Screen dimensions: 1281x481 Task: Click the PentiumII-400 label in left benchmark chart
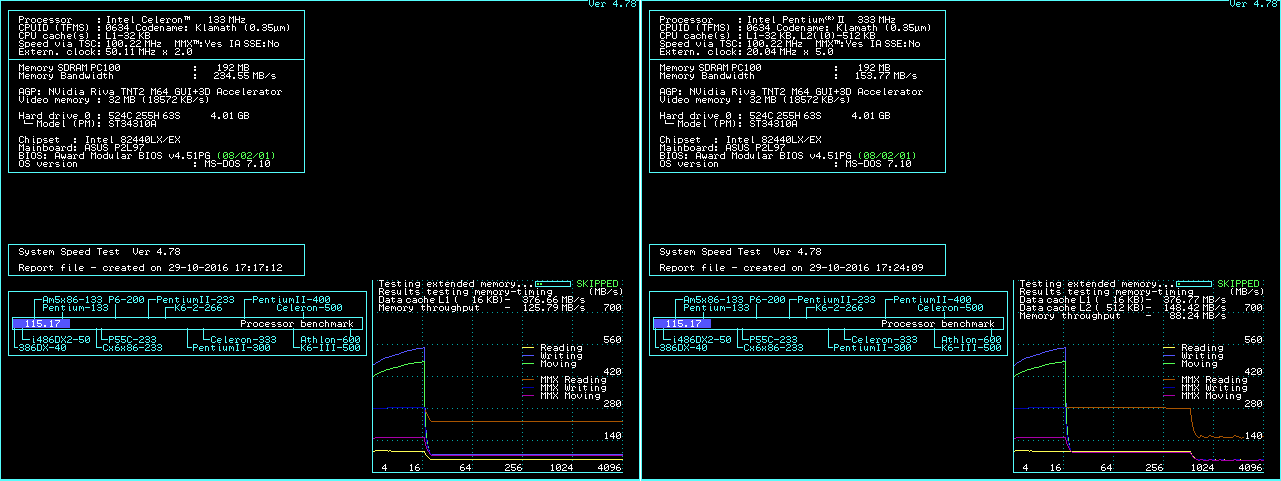291,300
